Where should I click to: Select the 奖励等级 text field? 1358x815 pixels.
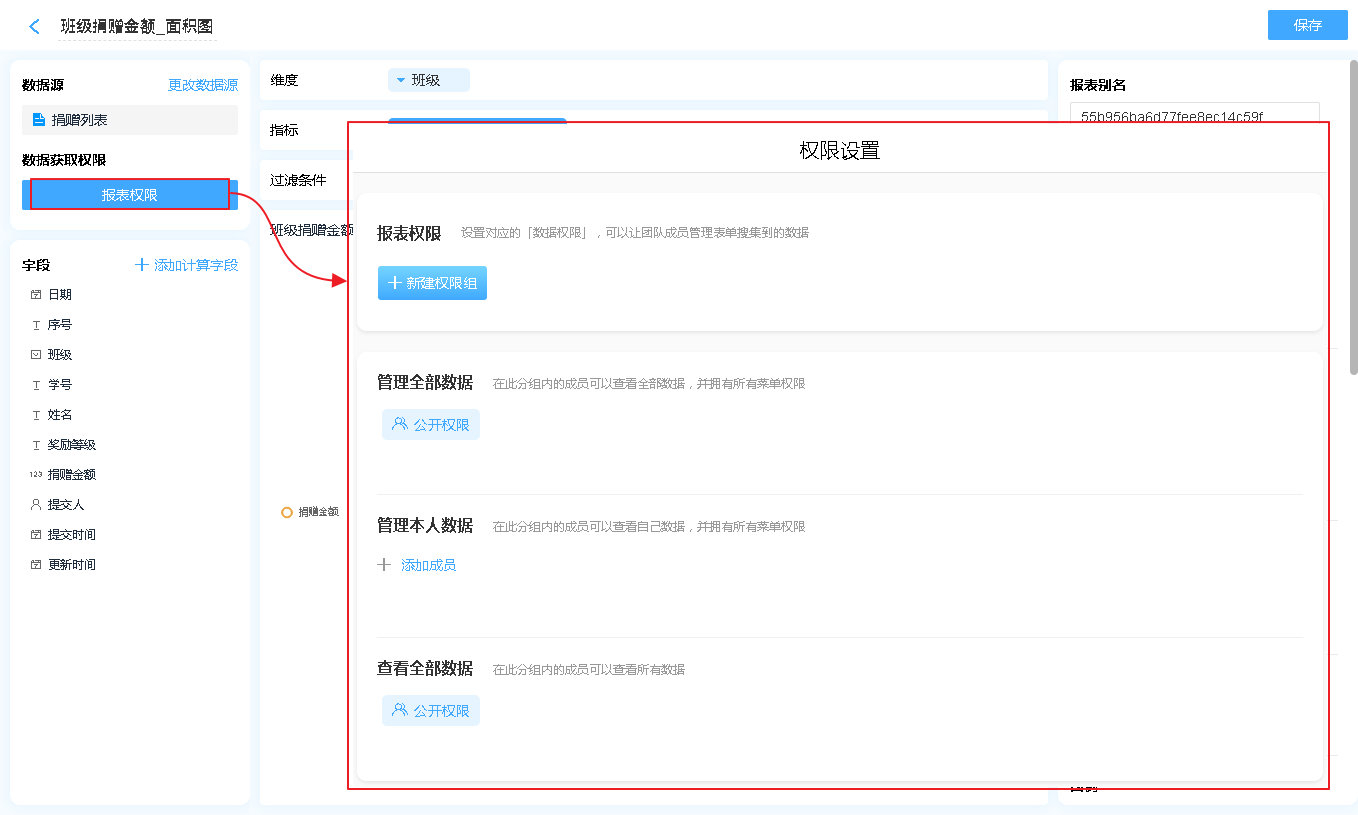coord(72,445)
